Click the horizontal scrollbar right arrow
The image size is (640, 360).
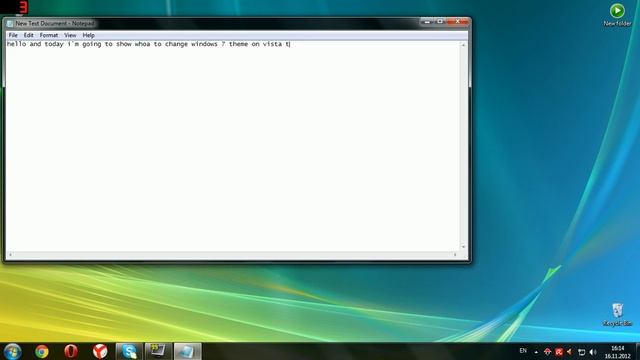point(455,254)
